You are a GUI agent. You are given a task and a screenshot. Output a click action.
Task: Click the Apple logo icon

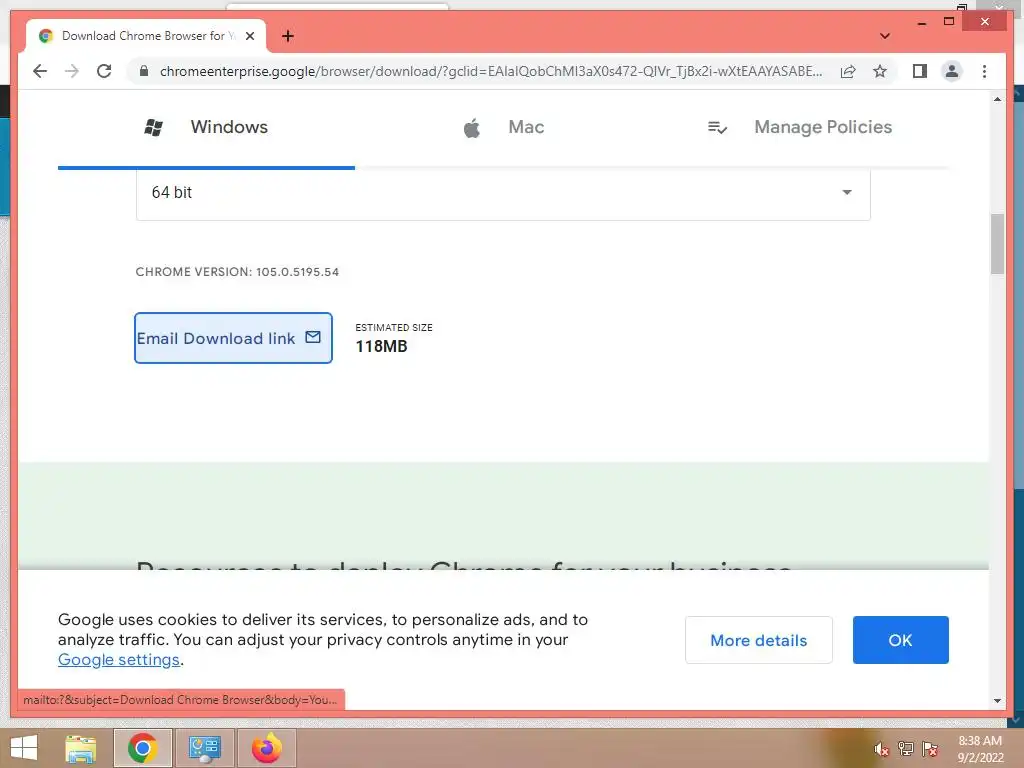[x=472, y=128]
